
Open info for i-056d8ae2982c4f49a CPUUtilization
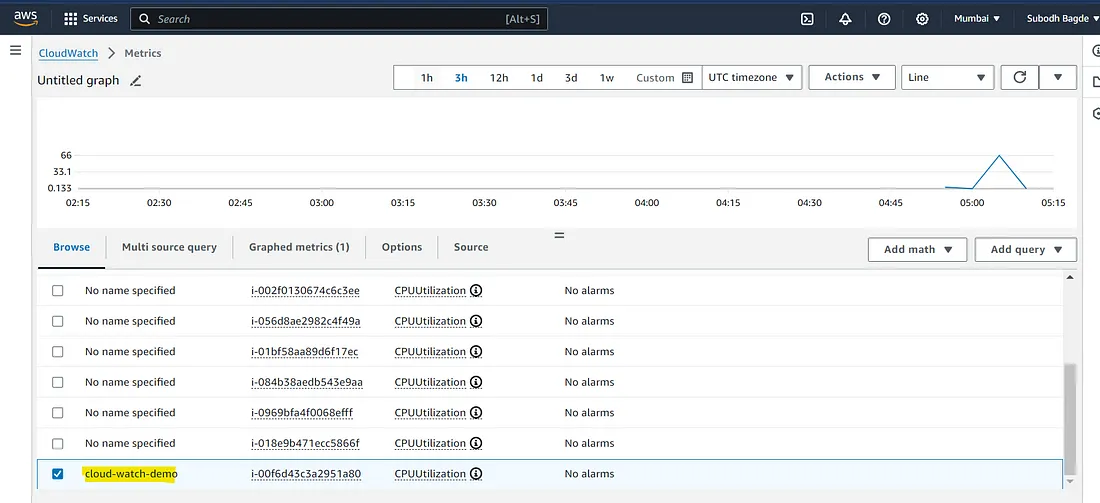476,321
